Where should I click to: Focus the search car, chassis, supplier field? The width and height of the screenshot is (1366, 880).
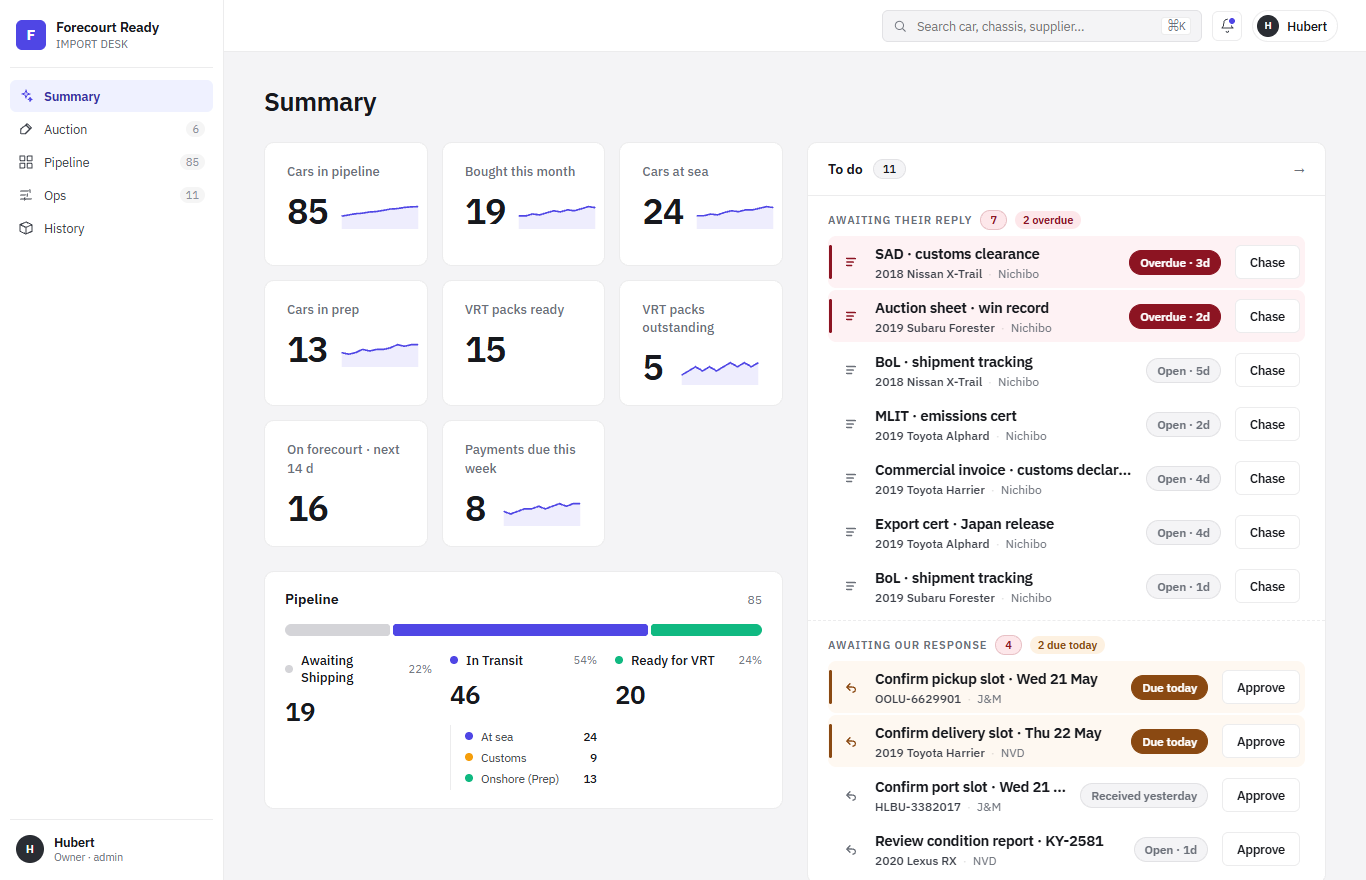pos(1041,26)
